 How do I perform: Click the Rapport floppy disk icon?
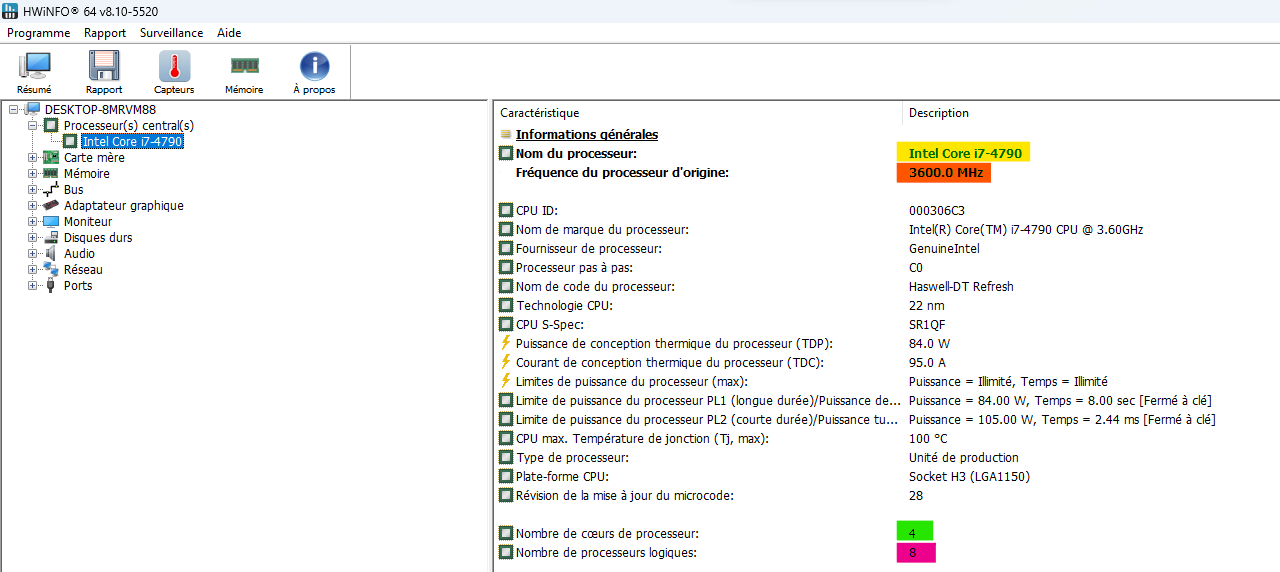pyautogui.click(x=104, y=72)
